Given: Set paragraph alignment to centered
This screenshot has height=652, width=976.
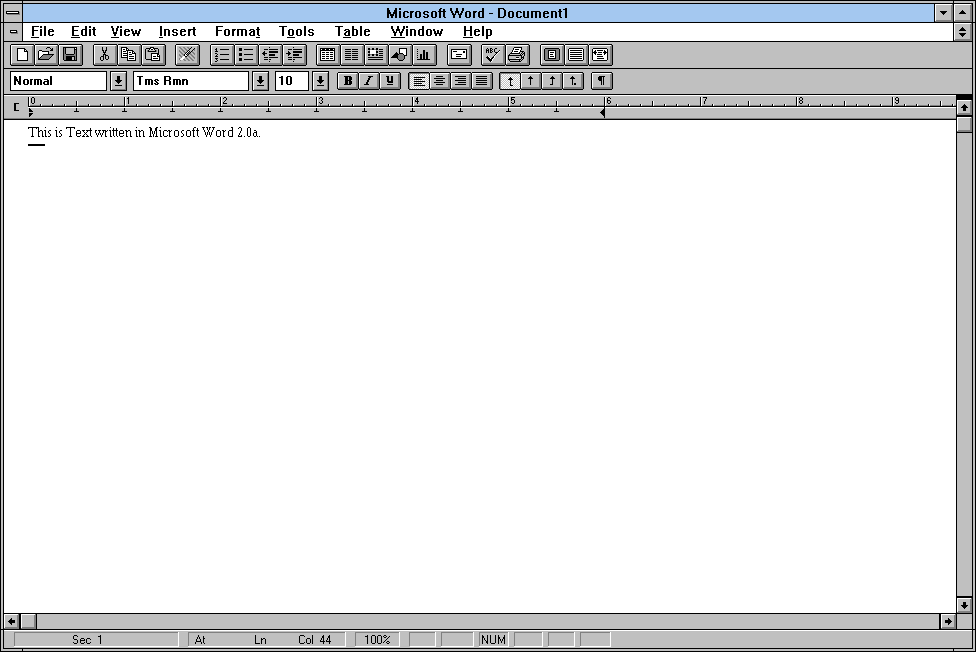Looking at the screenshot, I should click(x=440, y=81).
